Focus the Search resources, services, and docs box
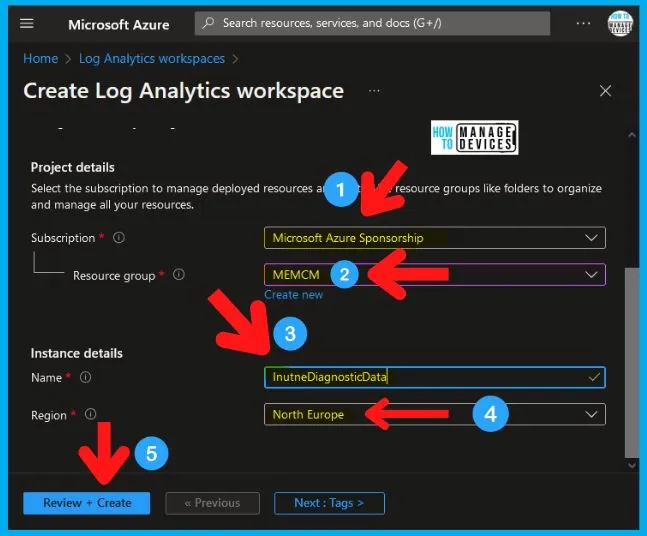Viewport: 647px width, 536px height. click(372, 23)
